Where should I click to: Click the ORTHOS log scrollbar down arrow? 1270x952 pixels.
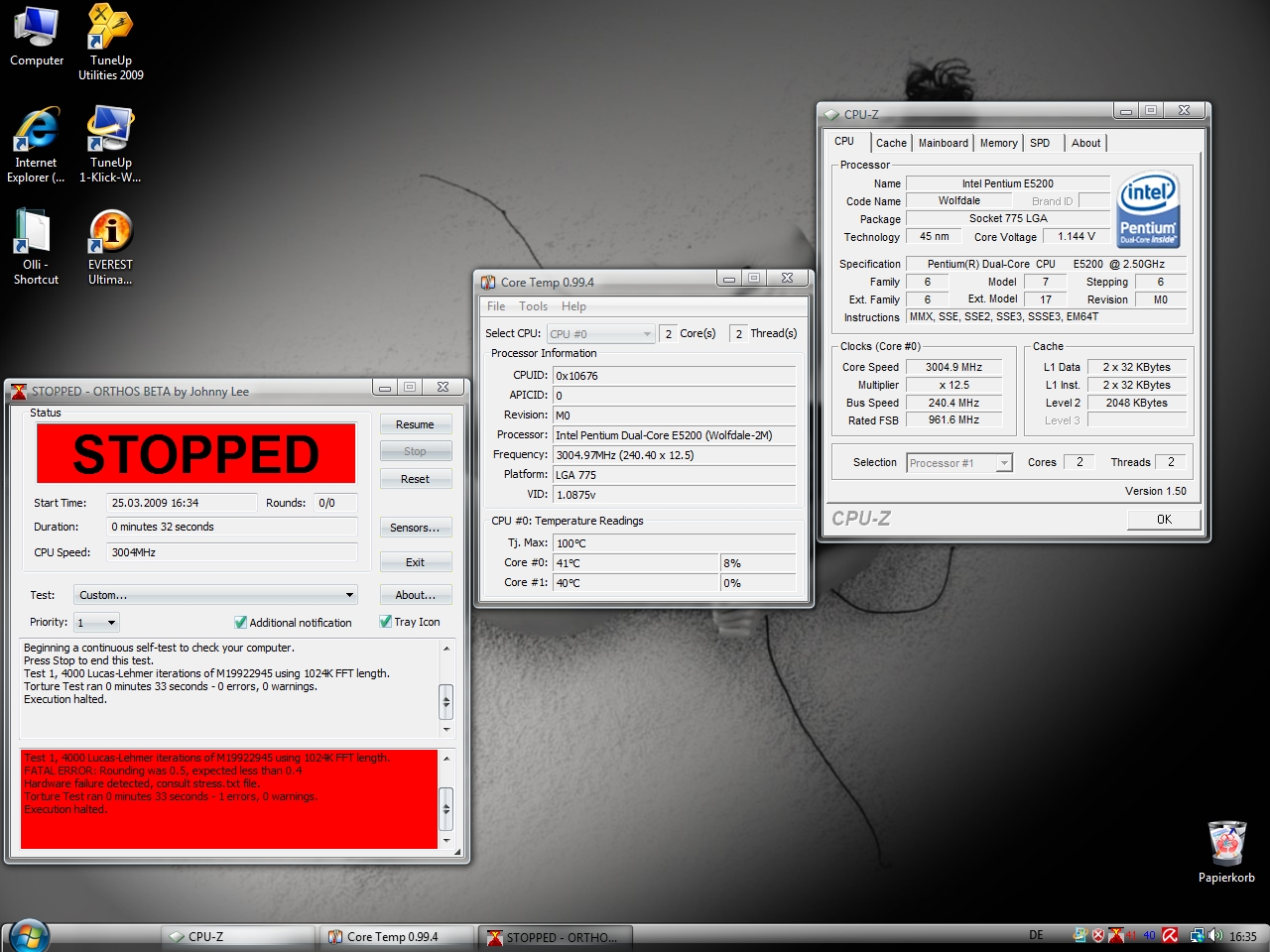(x=446, y=729)
